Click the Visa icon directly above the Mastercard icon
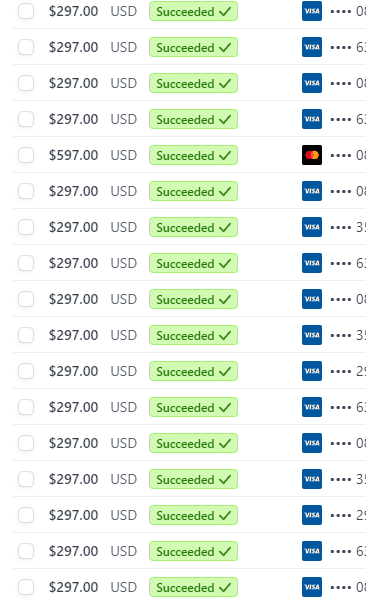The image size is (366, 603). point(312,119)
